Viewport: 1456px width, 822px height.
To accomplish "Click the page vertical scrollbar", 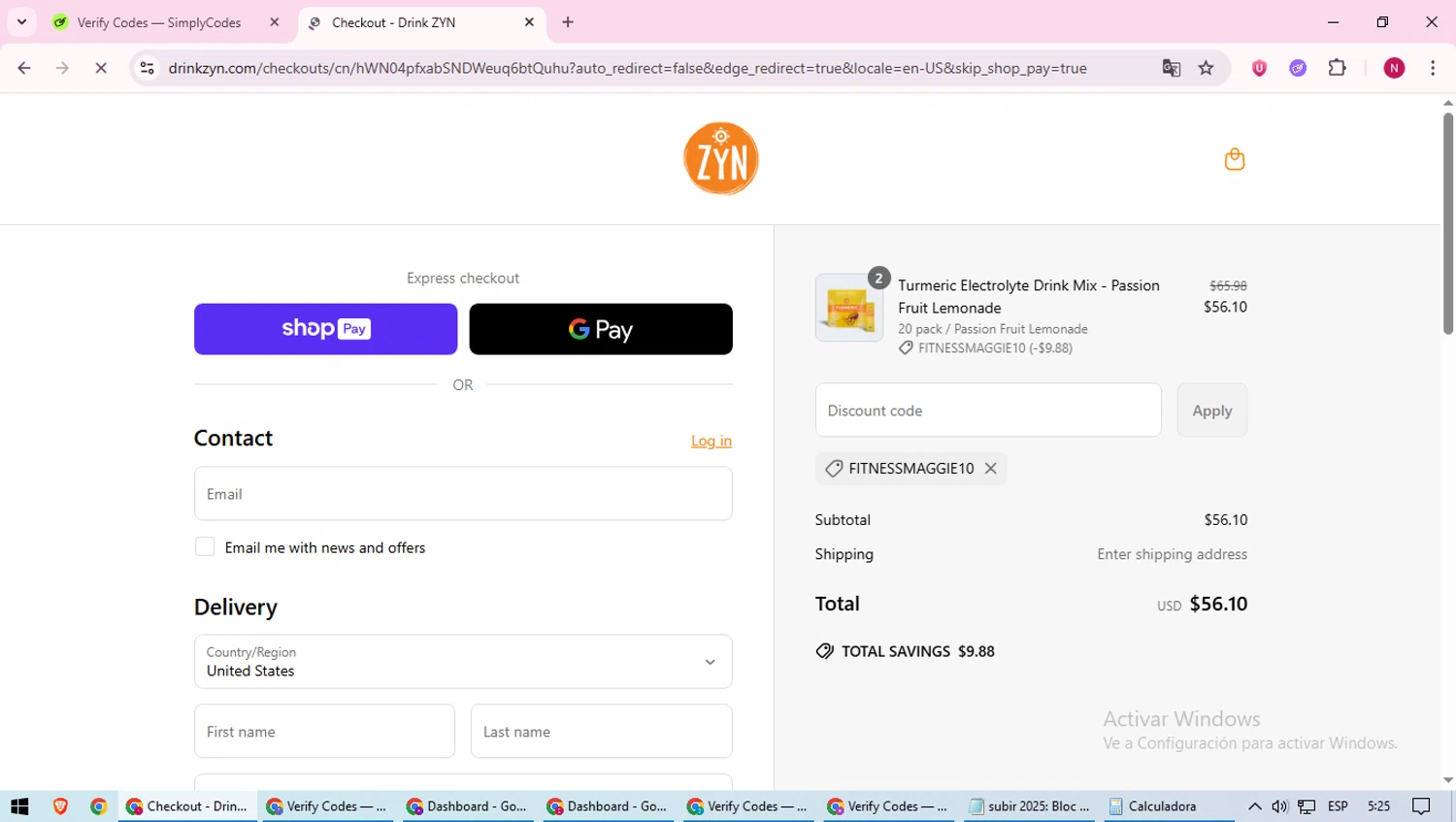I will coord(1447,224).
